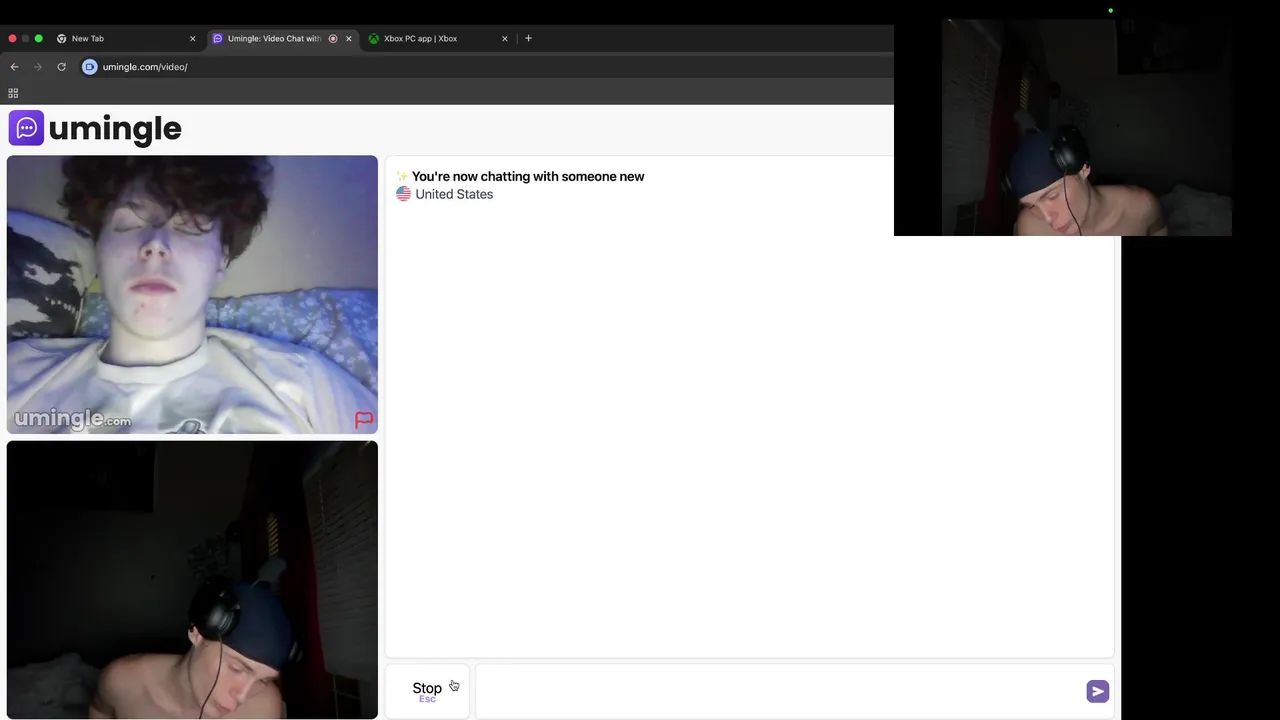Report stranger using the red flag icon
Screen dimensions: 1280x720
(x=364, y=419)
